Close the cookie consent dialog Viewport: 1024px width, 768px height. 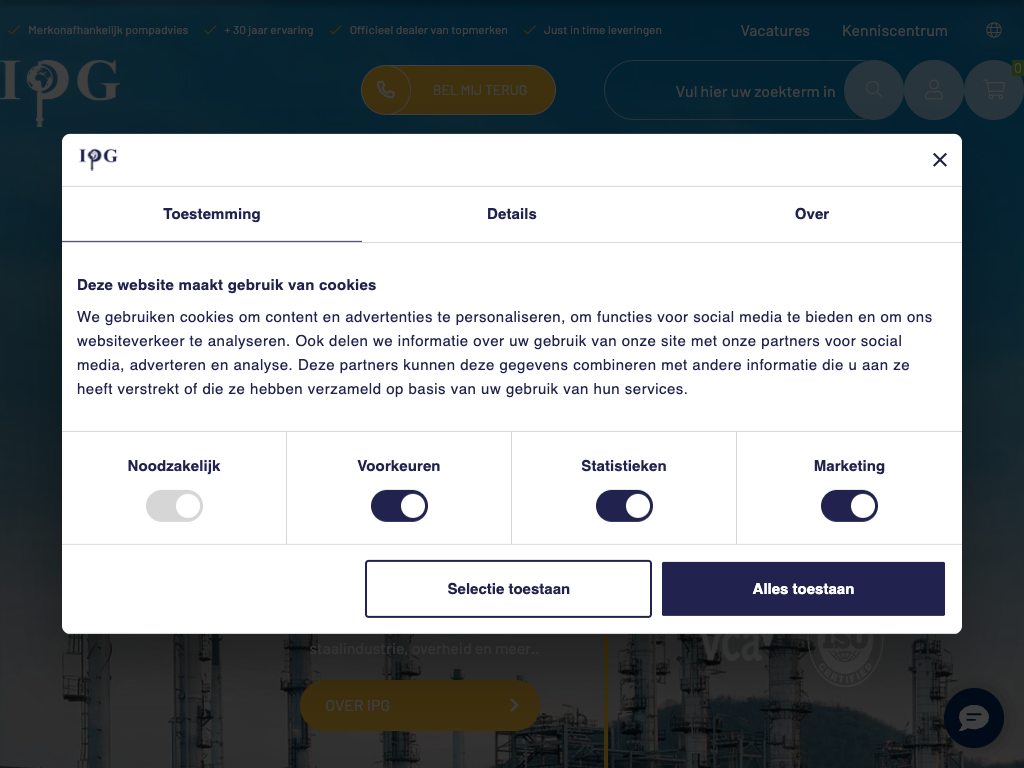pos(939,160)
